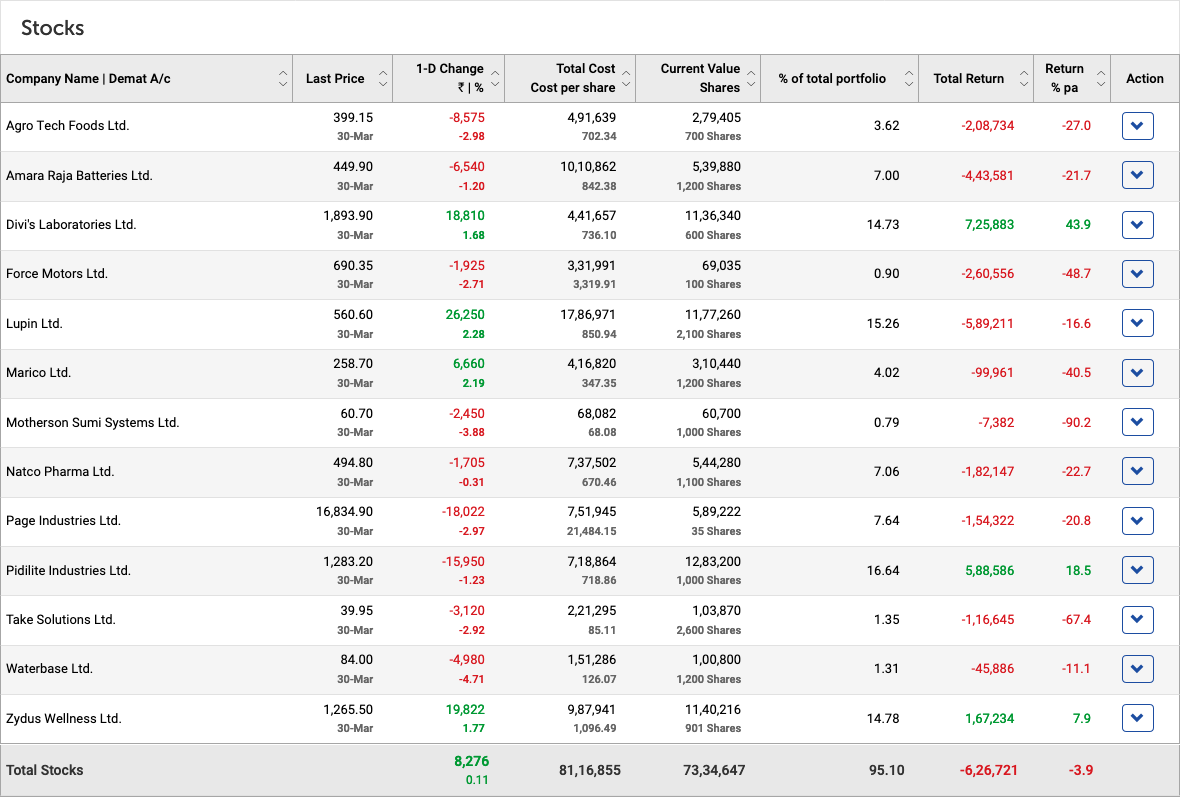Click Pidilite current value 12,83,200

point(713,561)
